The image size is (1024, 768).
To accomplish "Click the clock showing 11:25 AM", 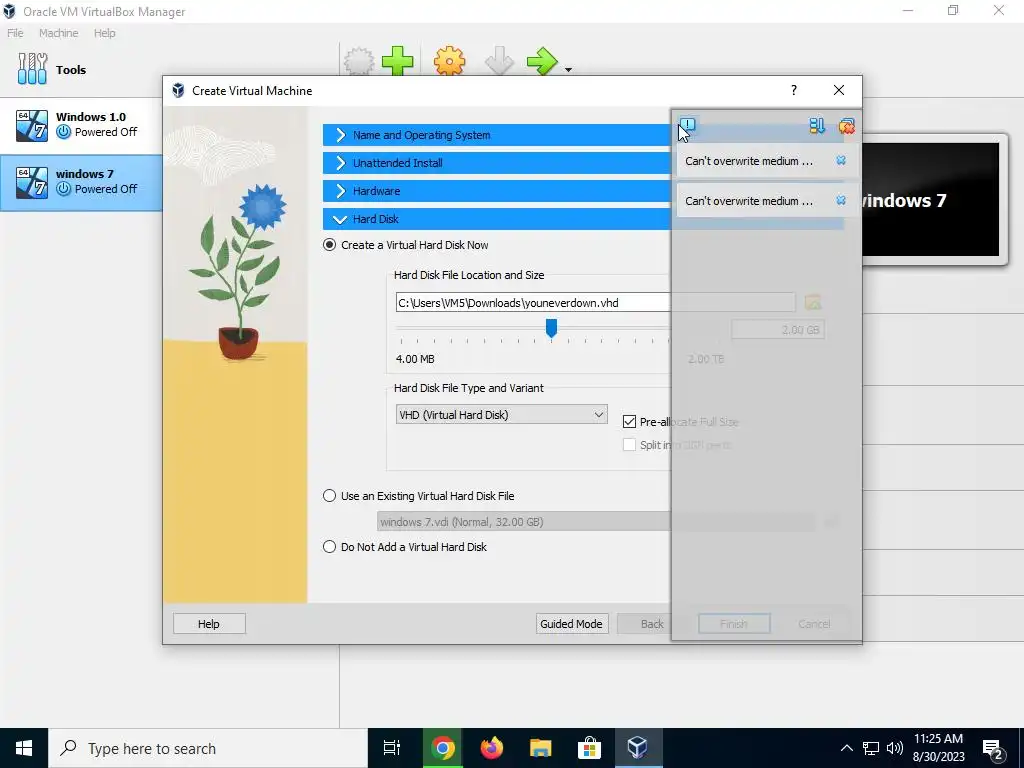I will click(x=938, y=739).
